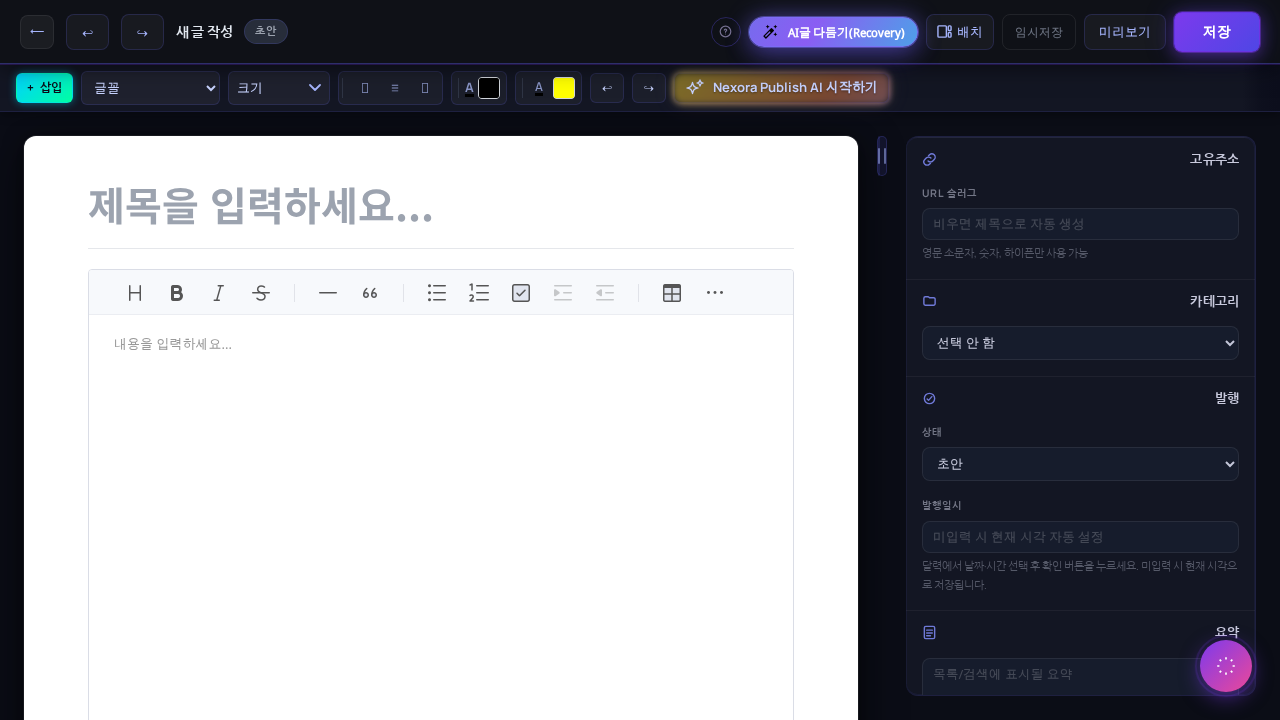Click the outdent icon

[605, 293]
